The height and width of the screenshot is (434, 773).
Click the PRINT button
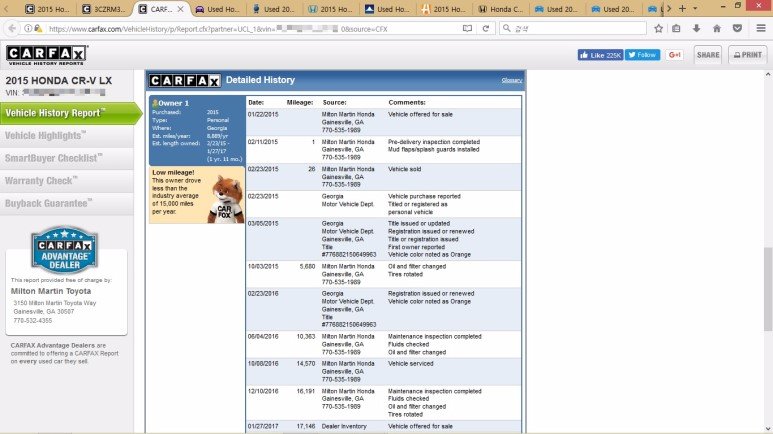click(747, 55)
